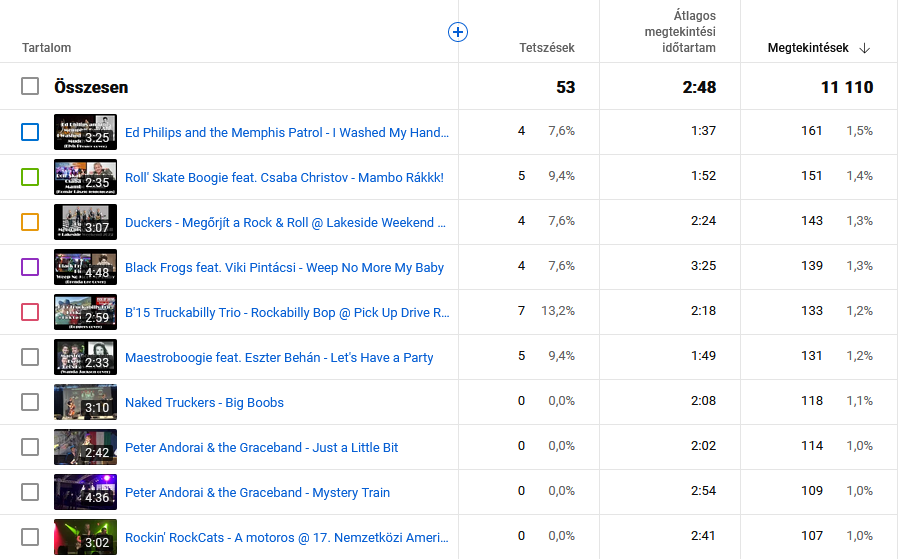Click the blue plus add-metric icon
898x559 pixels.
[458, 32]
